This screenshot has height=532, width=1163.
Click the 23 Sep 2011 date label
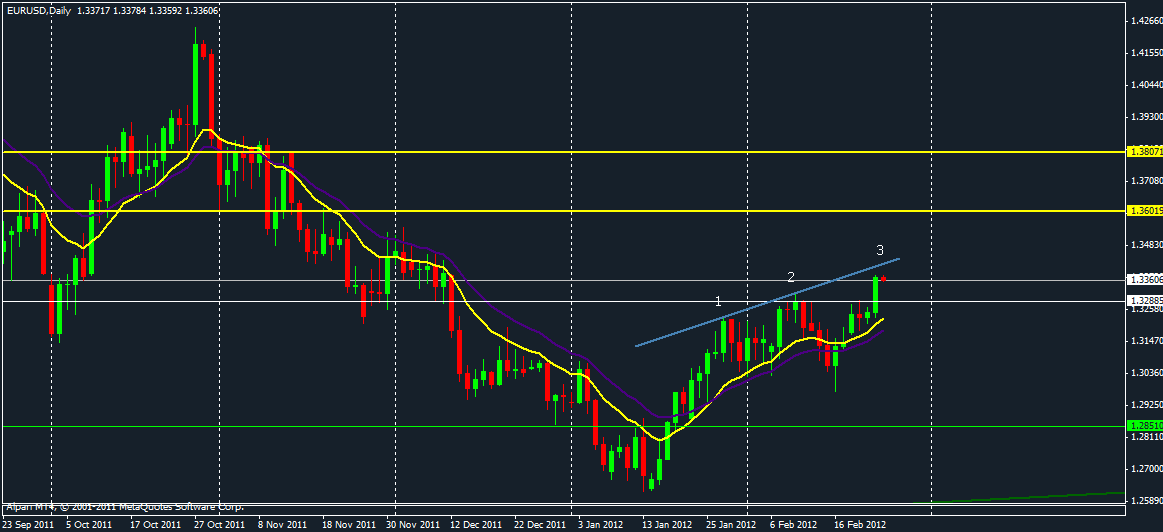(x=27, y=523)
